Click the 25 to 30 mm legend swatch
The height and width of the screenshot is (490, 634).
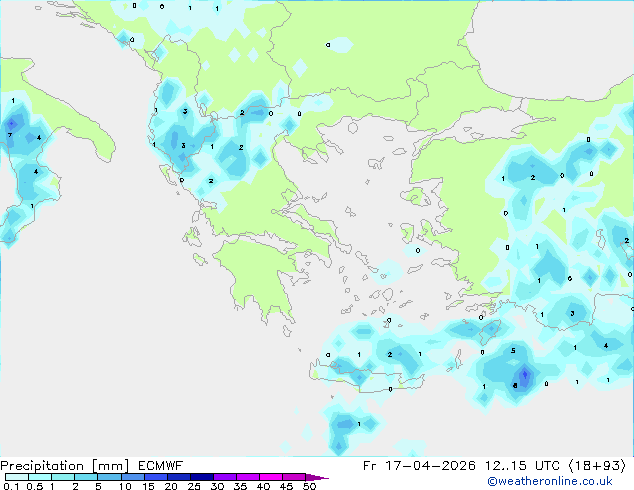click(x=201, y=477)
